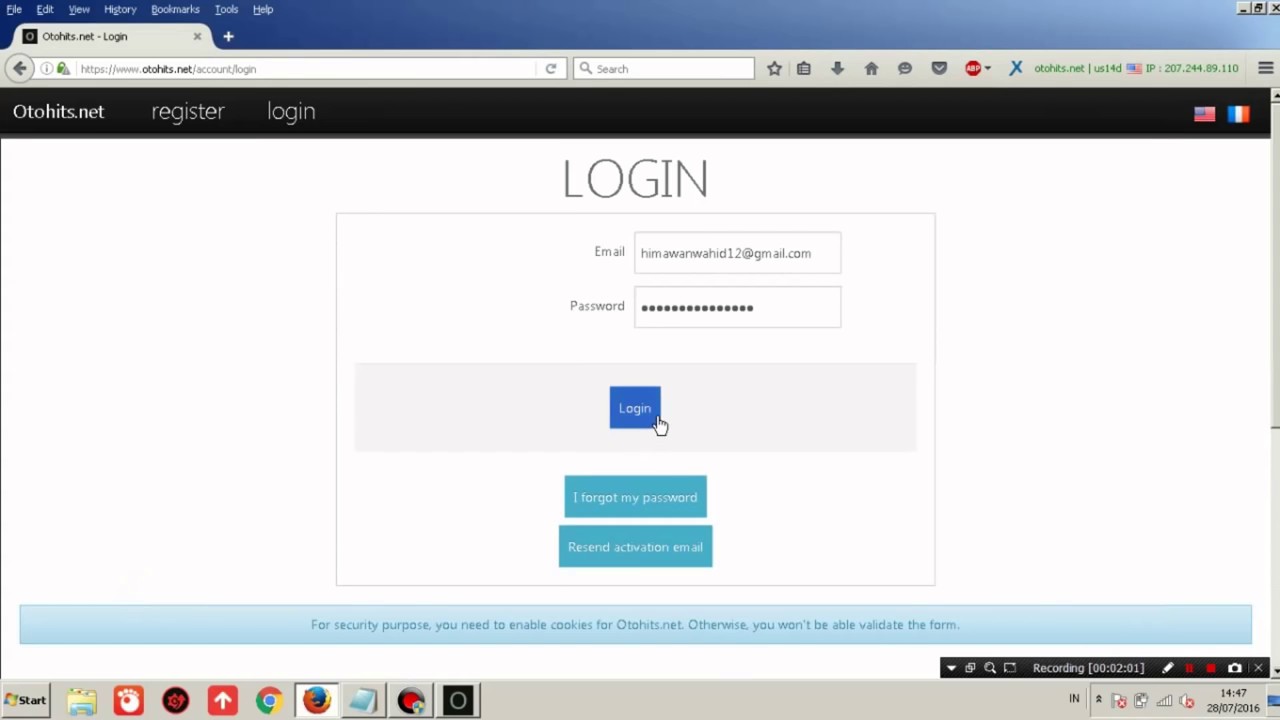Open the Pocket icon in the toolbar
The image size is (1280, 720).
pyautogui.click(x=939, y=68)
